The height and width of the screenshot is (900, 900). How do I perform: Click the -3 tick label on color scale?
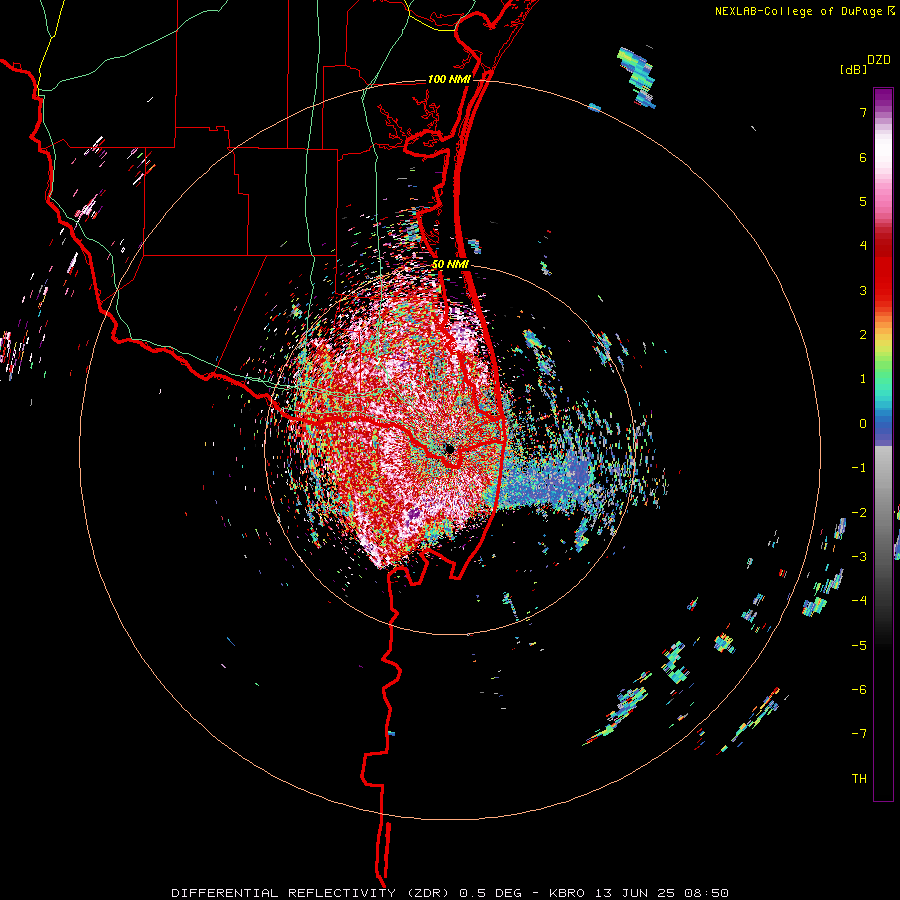(x=859, y=557)
